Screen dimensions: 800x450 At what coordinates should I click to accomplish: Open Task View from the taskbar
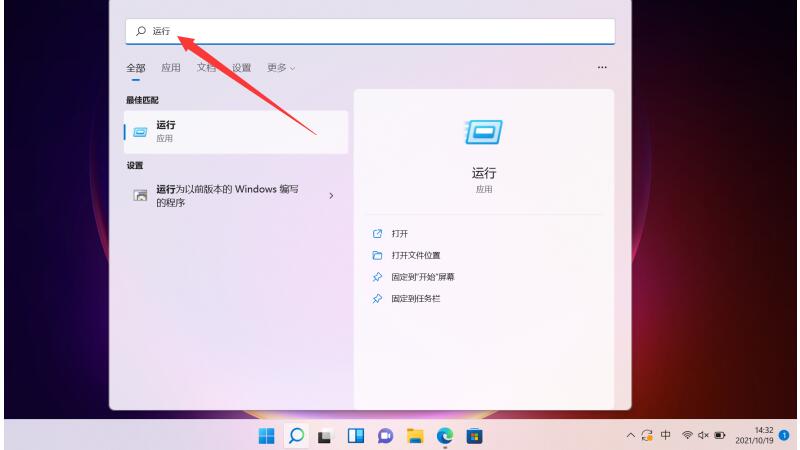[x=325, y=437]
